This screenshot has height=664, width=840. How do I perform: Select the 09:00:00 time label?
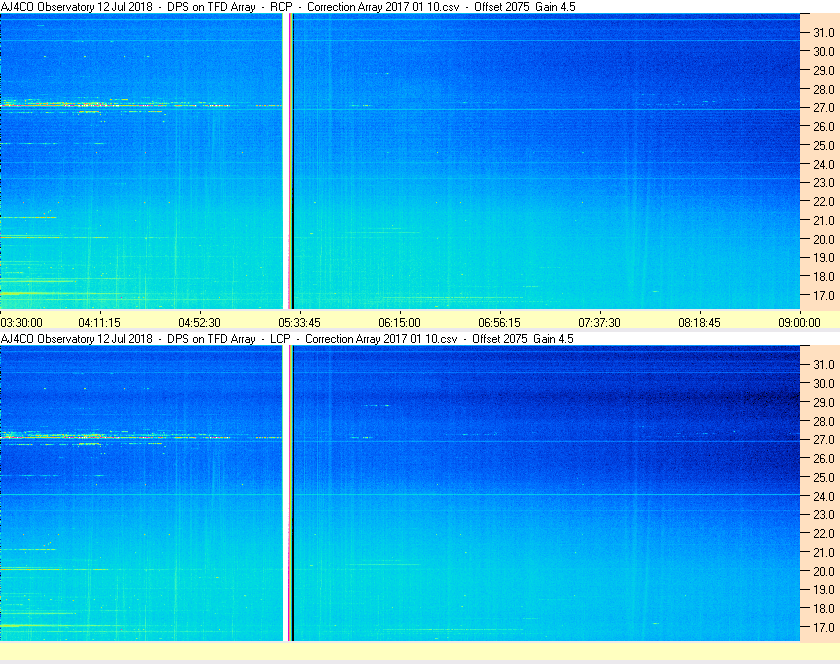(799, 323)
